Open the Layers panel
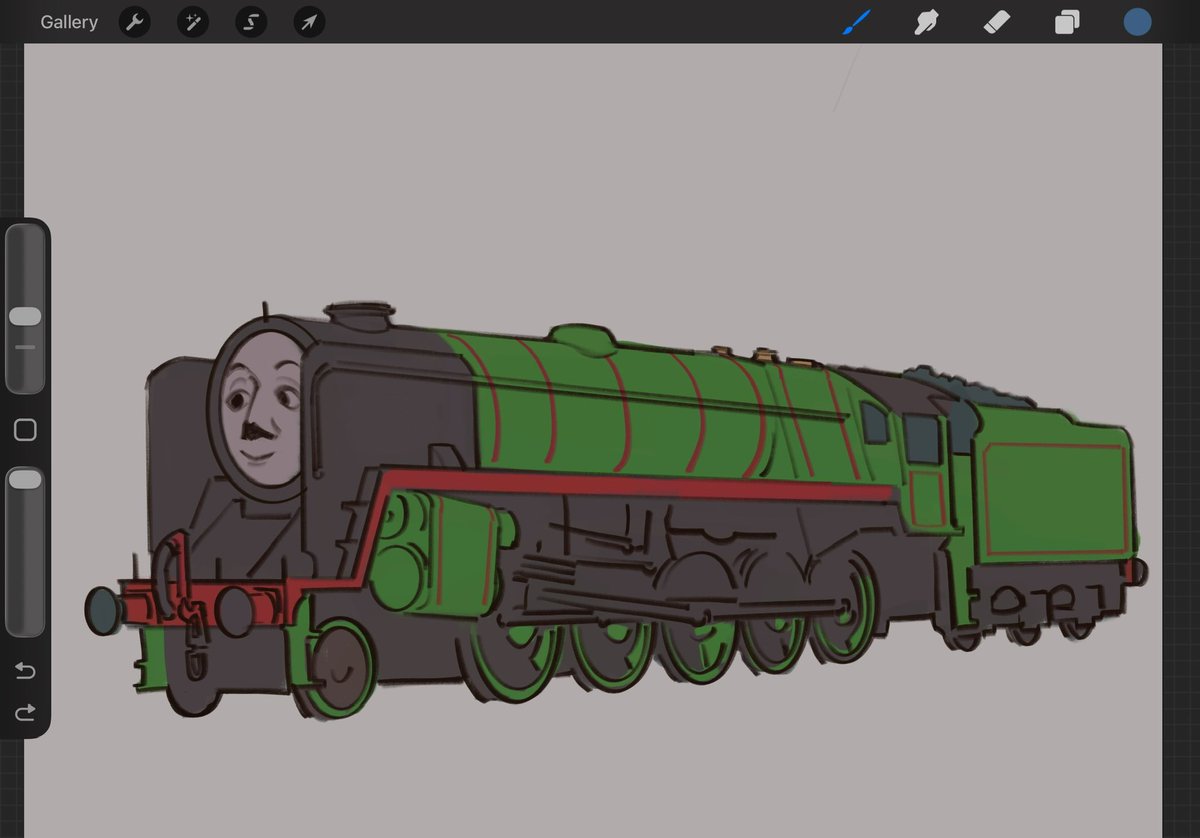 (1066, 21)
